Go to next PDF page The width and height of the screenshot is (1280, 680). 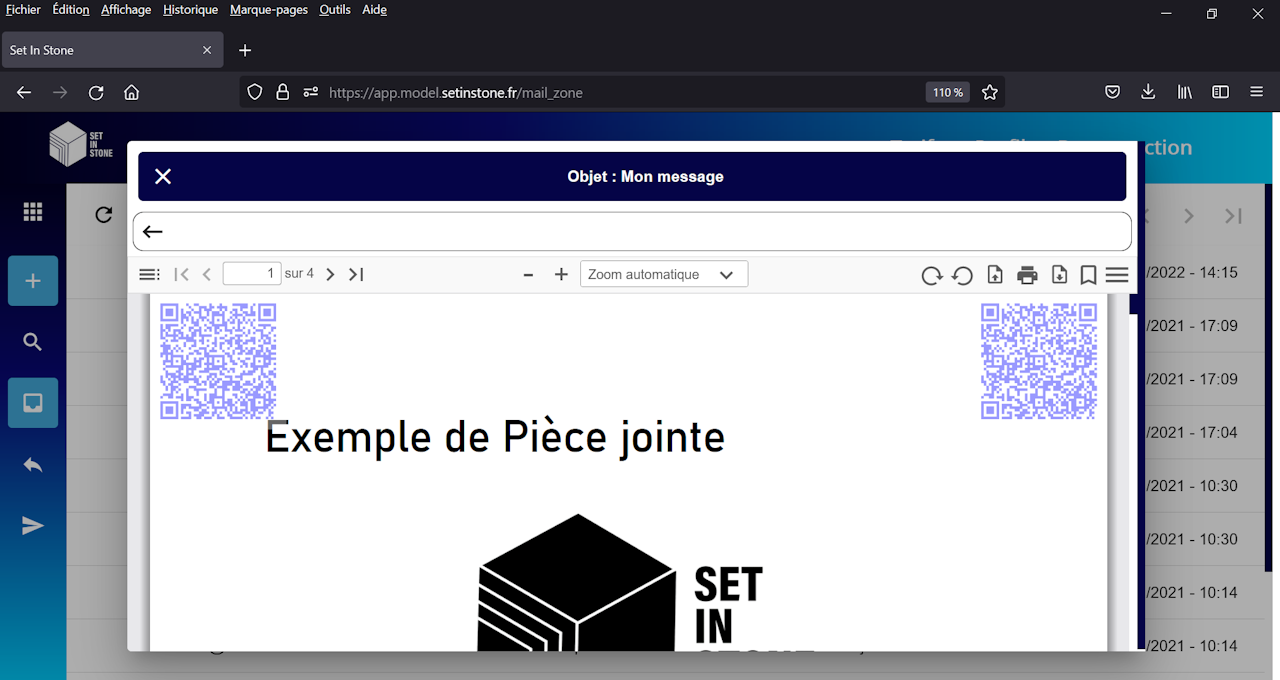330,274
